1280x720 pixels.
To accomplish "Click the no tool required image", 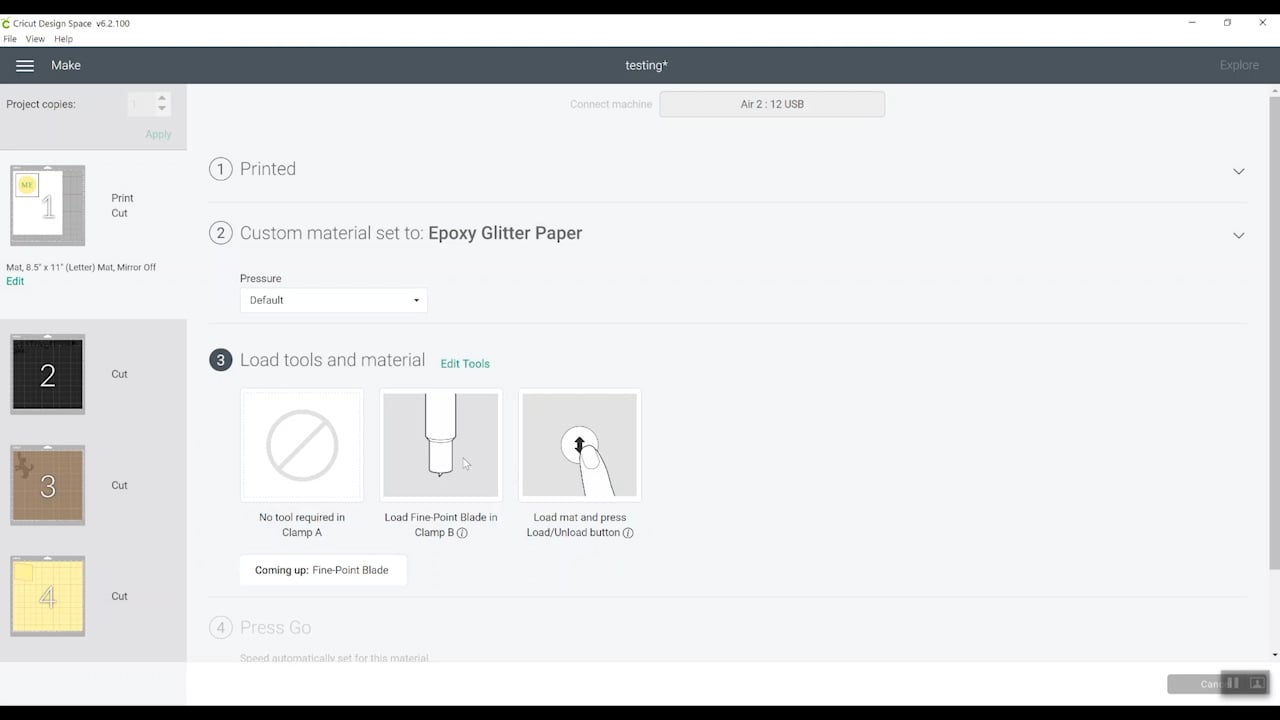I will coord(302,445).
